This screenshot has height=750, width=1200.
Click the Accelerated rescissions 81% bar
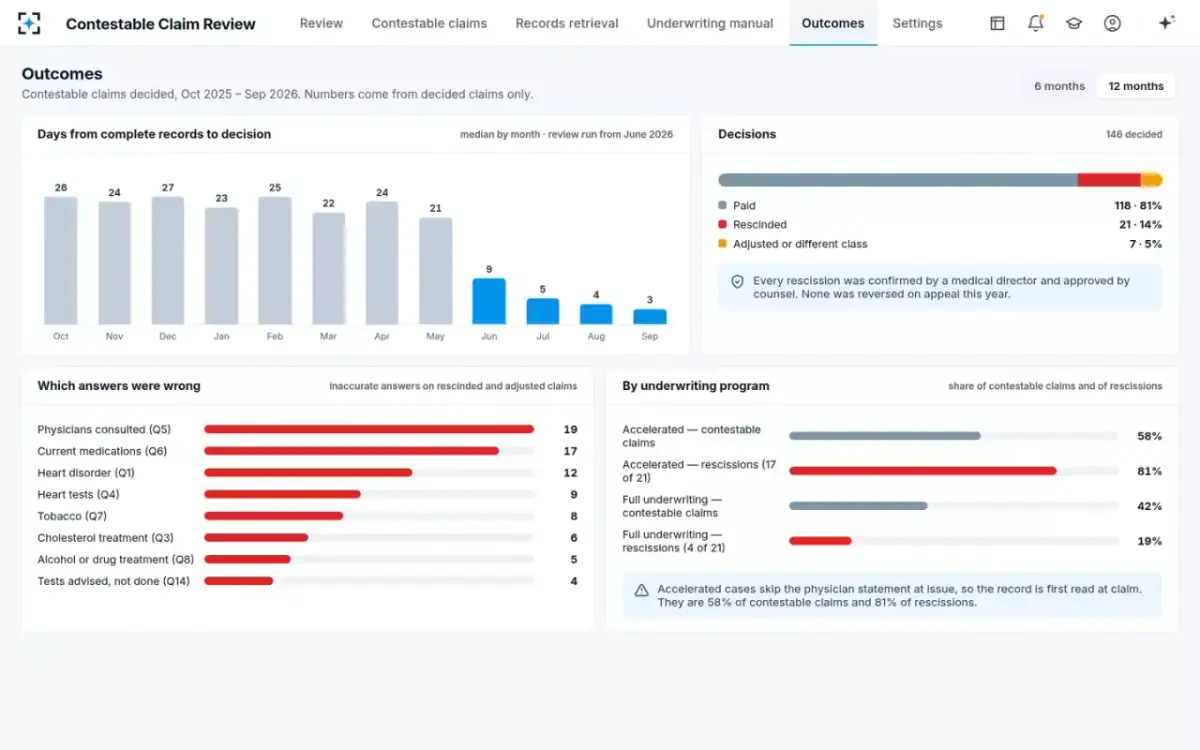pyautogui.click(x=923, y=471)
